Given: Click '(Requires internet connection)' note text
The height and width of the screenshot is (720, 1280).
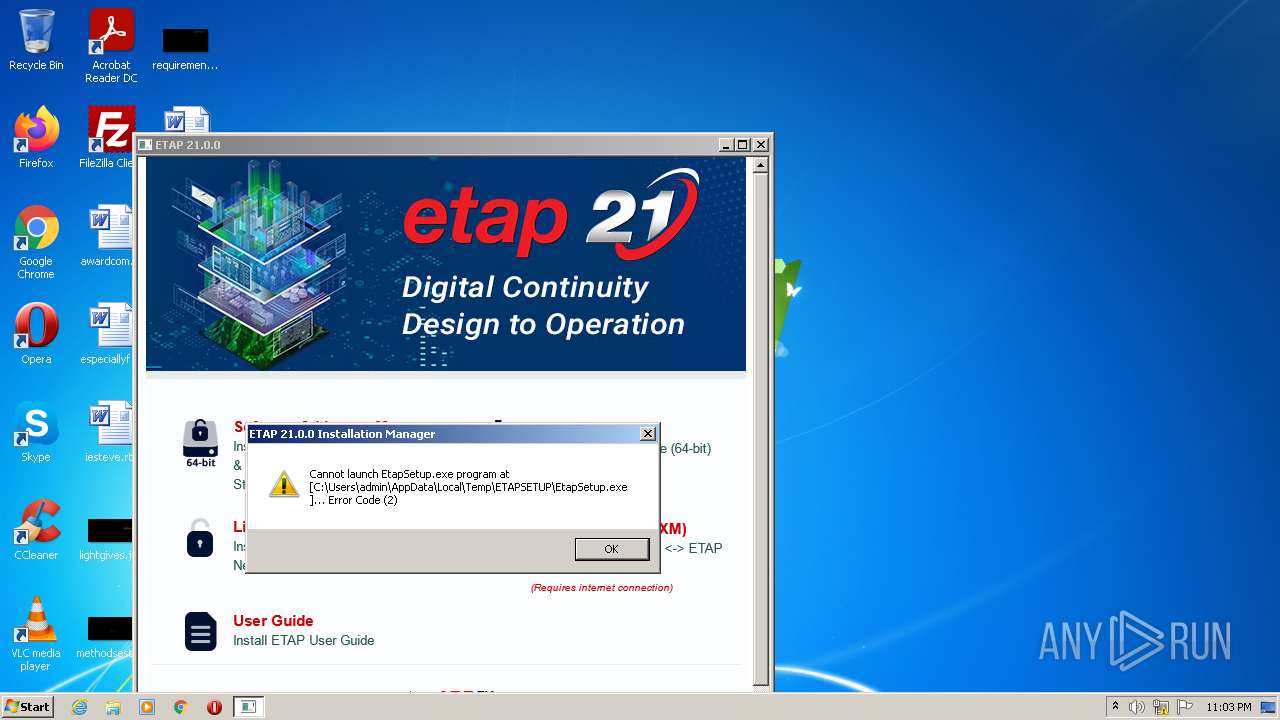Looking at the screenshot, I should [x=602, y=588].
